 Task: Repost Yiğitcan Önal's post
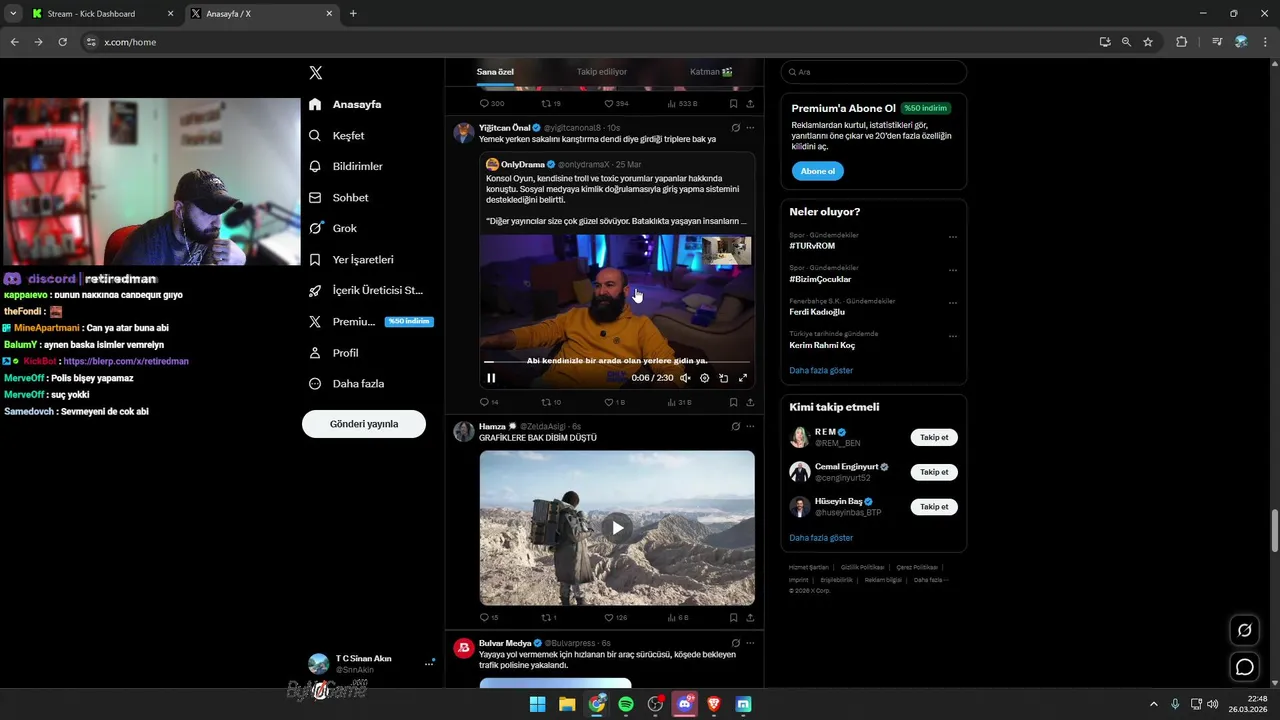coord(551,402)
